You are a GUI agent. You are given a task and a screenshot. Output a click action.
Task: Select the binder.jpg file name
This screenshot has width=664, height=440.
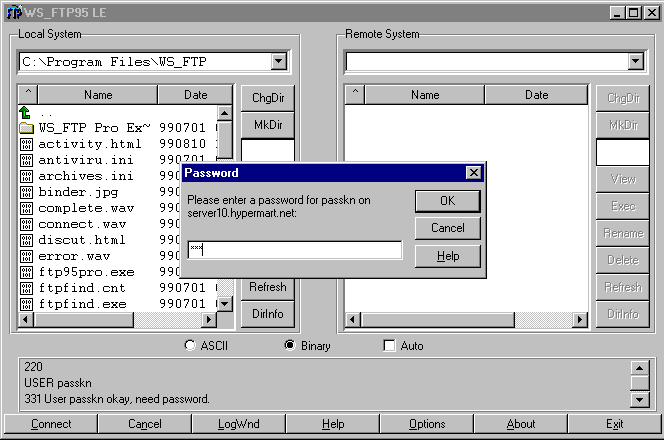pyautogui.click(x=78, y=192)
